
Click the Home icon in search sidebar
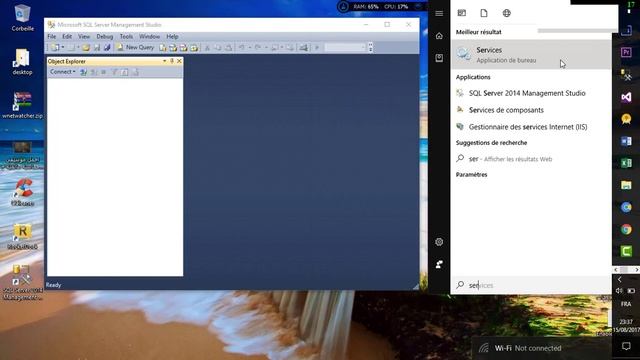[439, 36]
